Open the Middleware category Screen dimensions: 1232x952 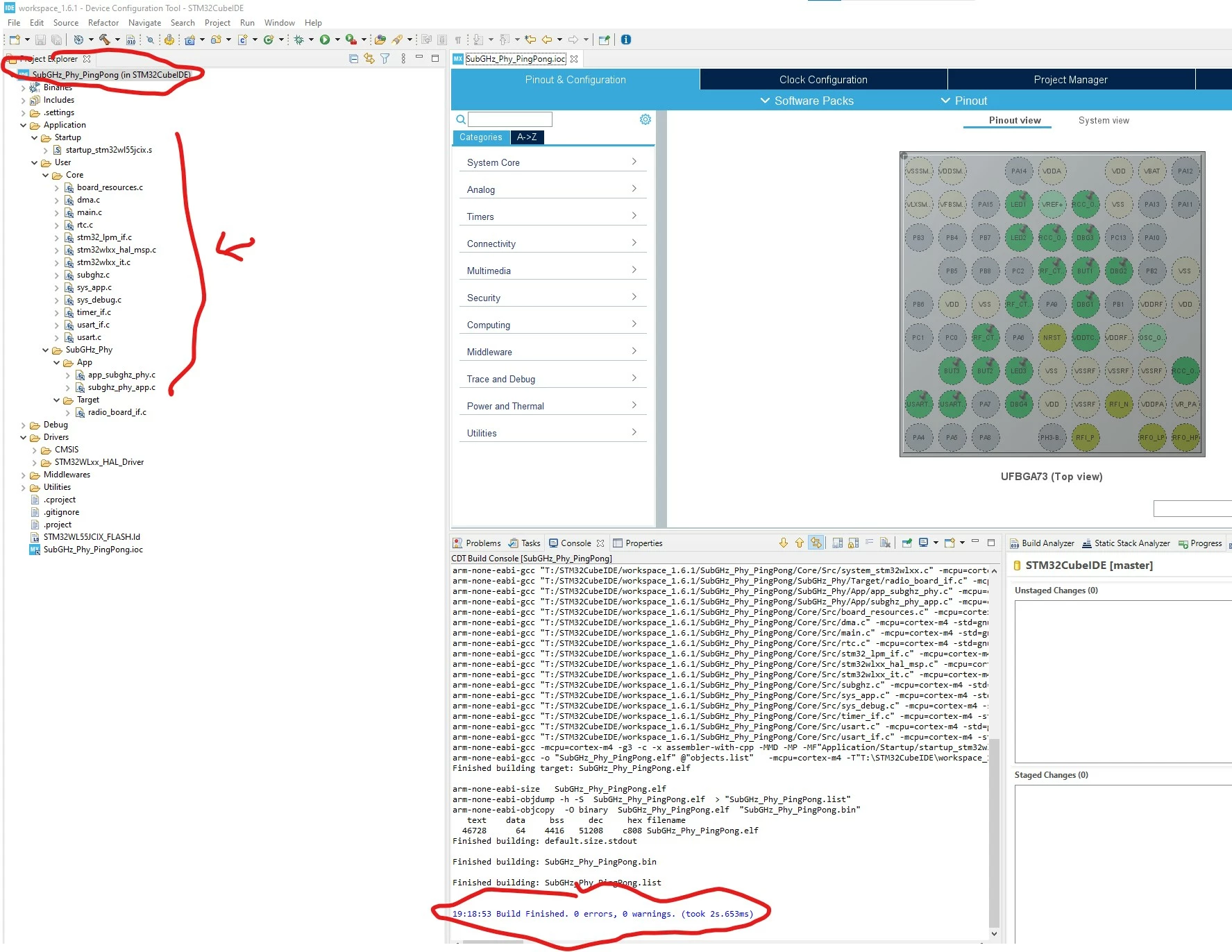tap(552, 352)
